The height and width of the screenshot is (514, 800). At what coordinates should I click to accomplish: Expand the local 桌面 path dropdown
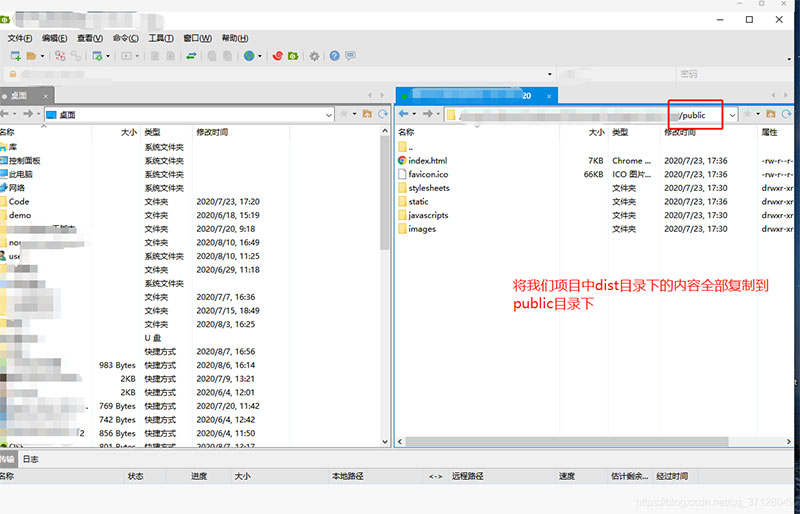(x=329, y=115)
